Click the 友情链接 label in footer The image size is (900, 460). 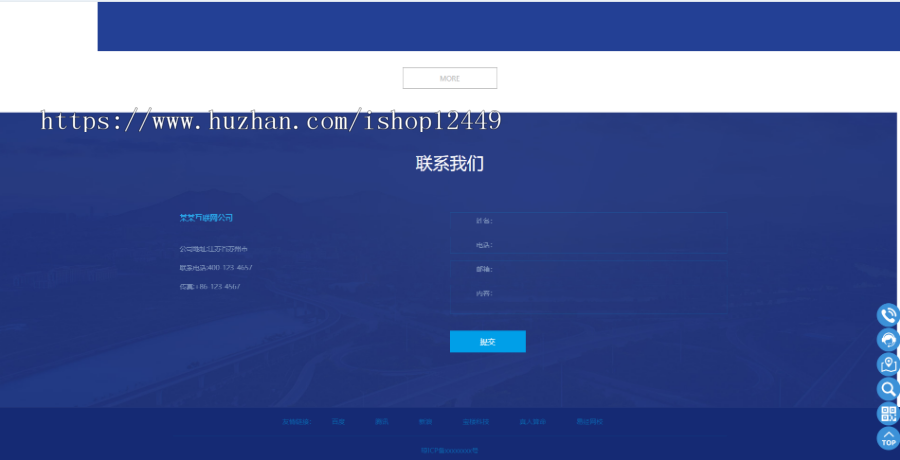point(296,422)
